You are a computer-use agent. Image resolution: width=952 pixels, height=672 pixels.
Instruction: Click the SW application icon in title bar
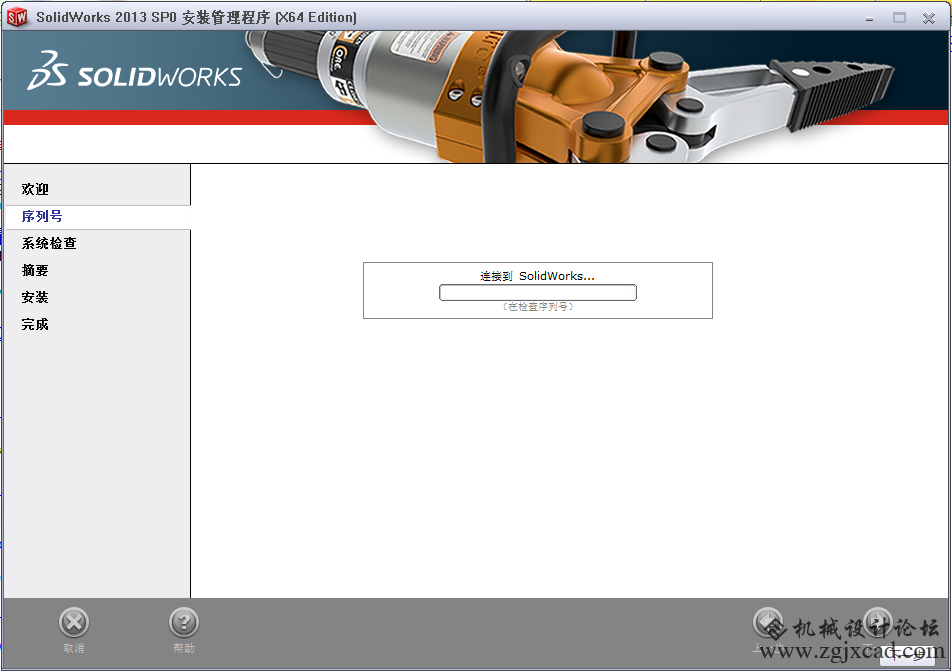coord(17,17)
